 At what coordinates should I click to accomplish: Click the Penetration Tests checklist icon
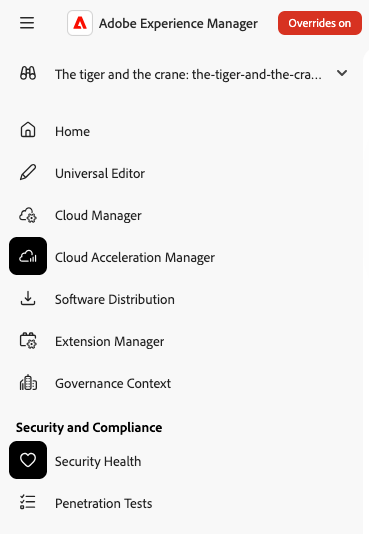tap(28, 502)
